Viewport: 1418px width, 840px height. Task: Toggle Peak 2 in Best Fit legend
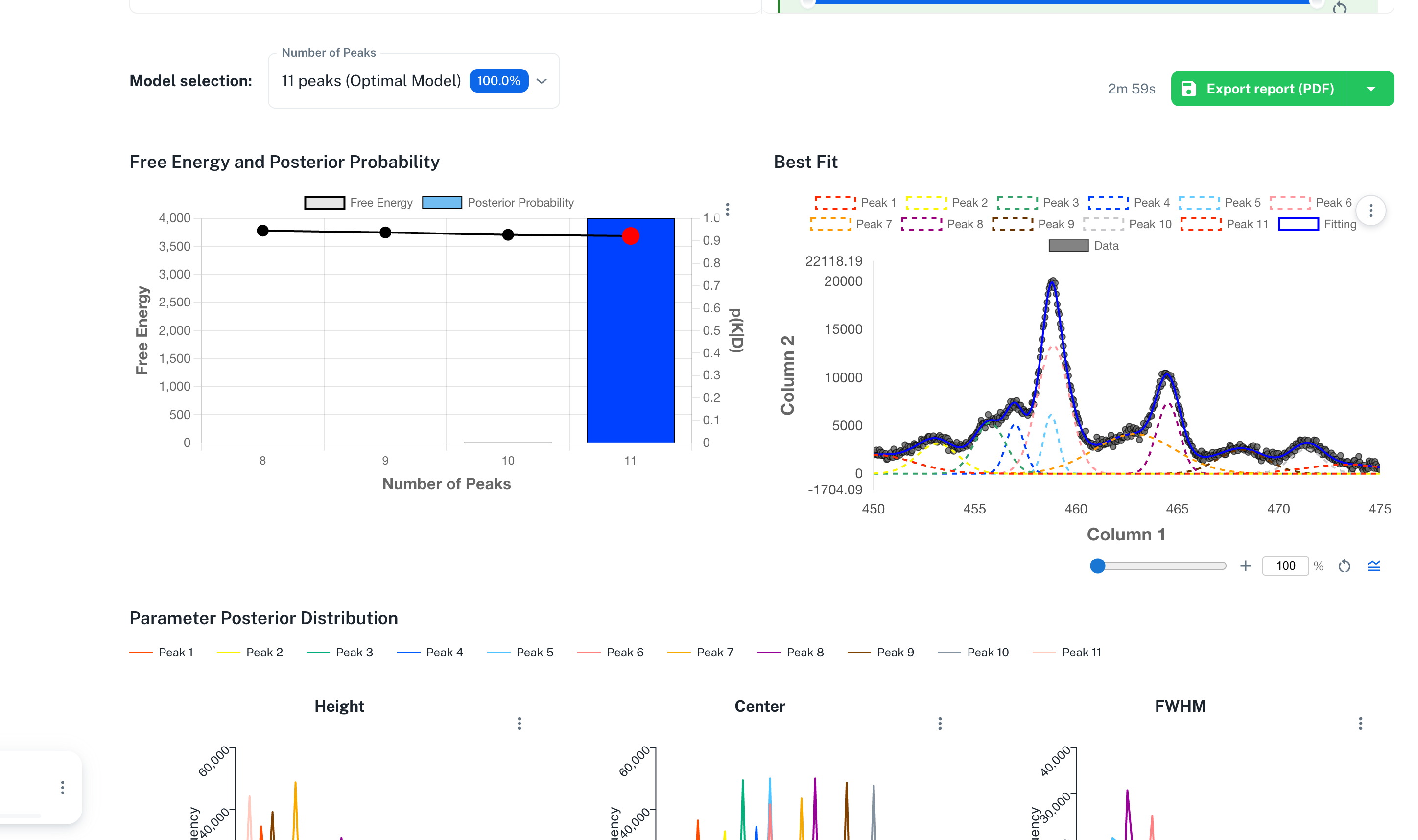(946, 203)
